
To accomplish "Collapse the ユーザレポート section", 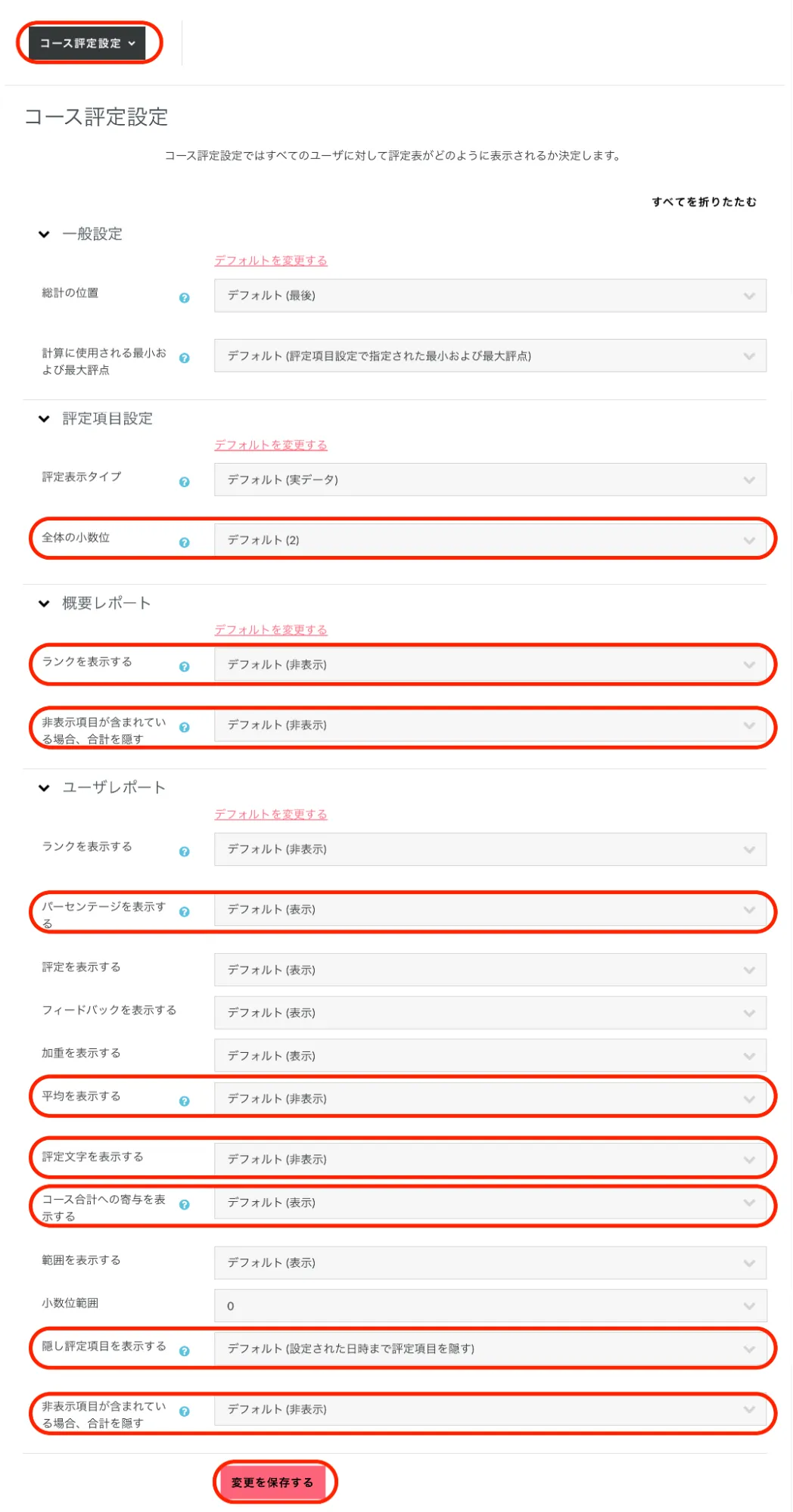I will point(45,788).
